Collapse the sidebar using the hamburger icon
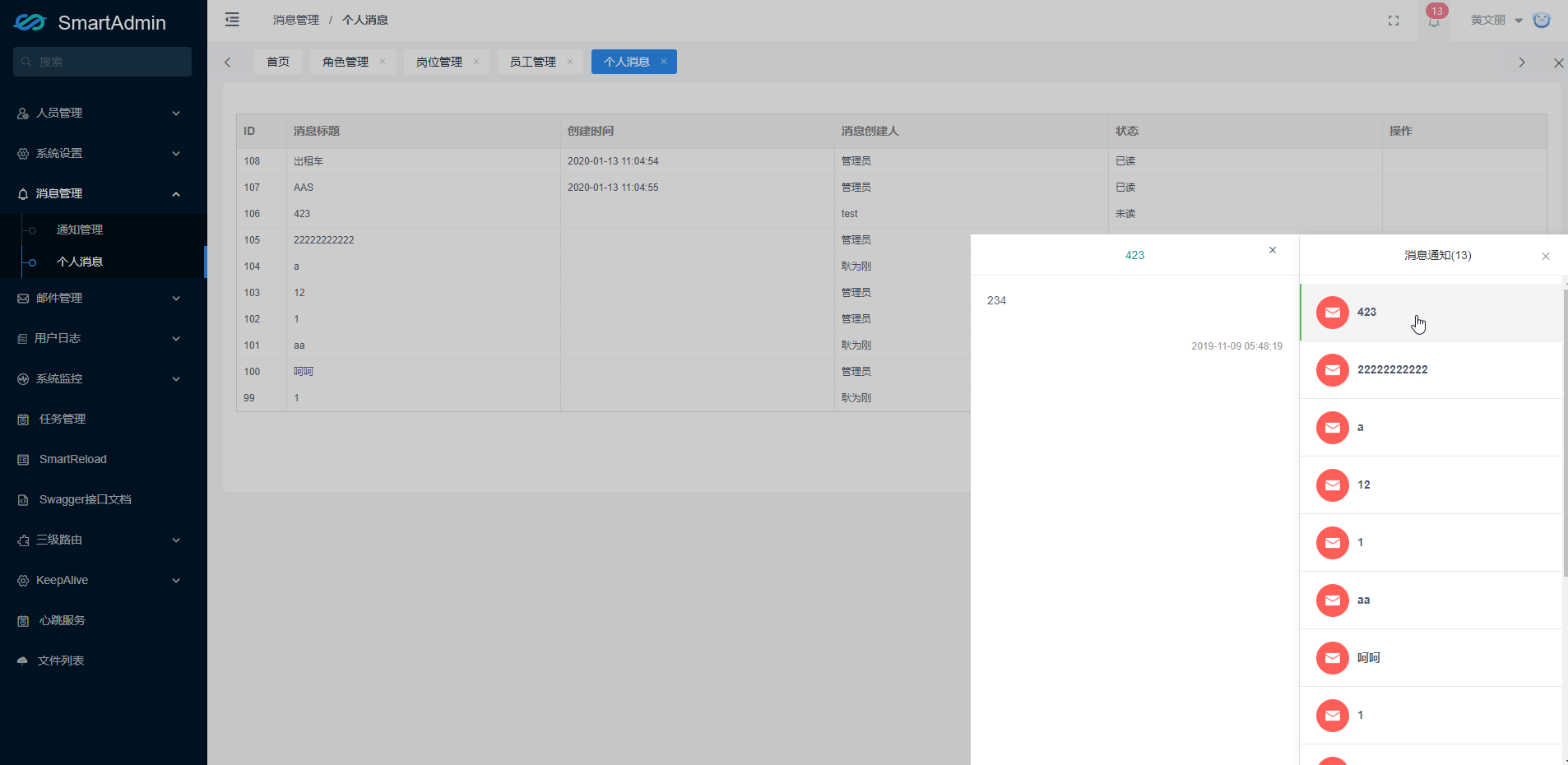Image resolution: width=1568 pixels, height=765 pixels. coord(231,19)
